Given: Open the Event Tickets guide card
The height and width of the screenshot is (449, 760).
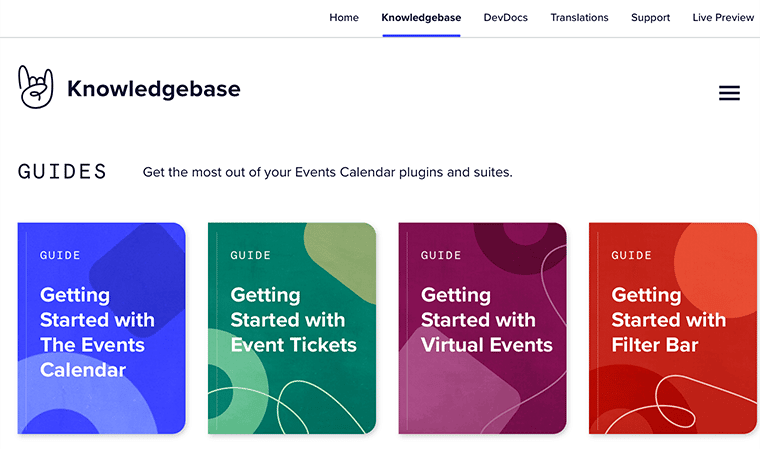Looking at the screenshot, I should [292, 328].
